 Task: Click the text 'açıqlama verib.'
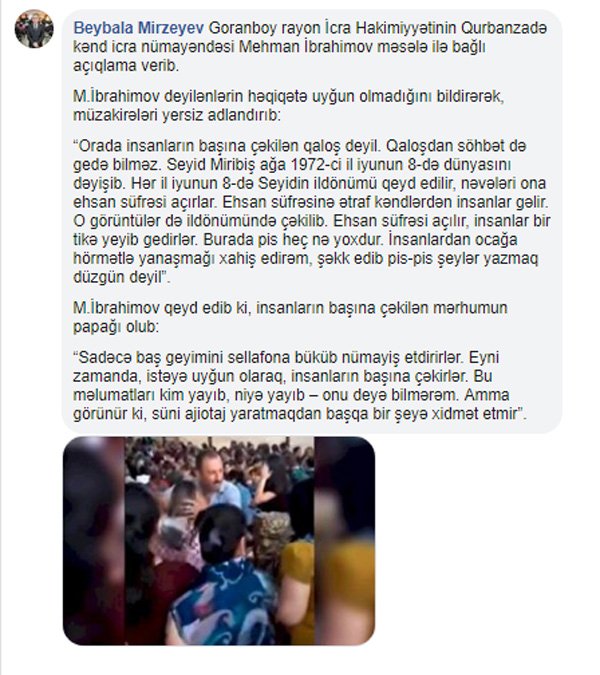pyautogui.click(x=126, y=66)
